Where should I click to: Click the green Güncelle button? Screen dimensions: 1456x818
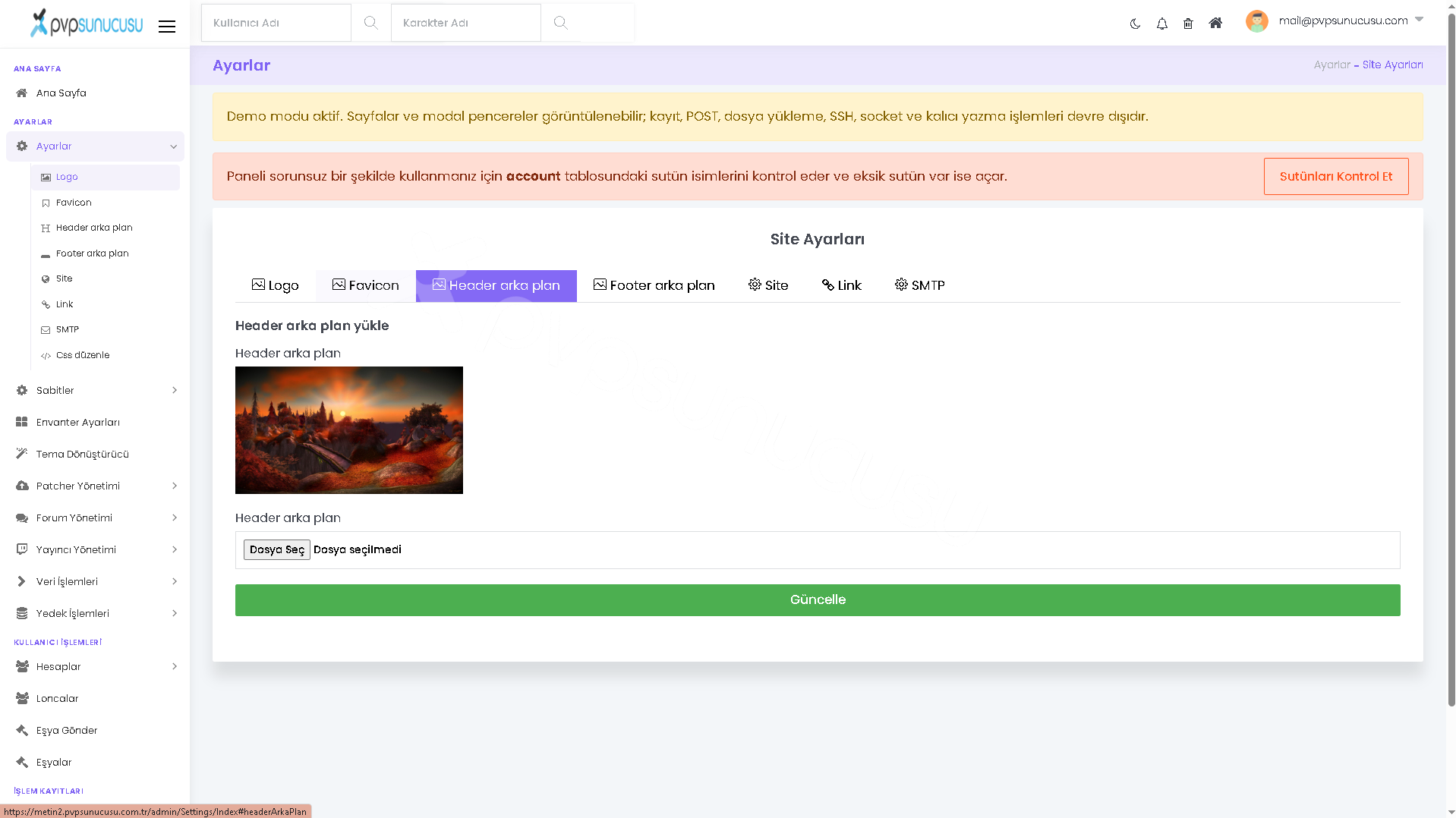[818, 600]
